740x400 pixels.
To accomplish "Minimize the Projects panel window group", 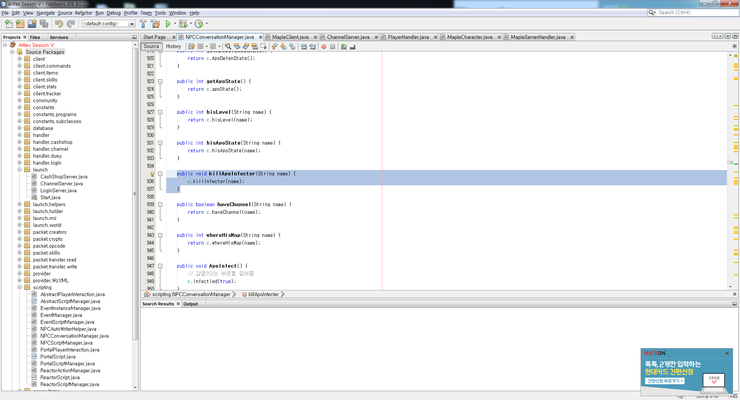I will [x=134, y=37].
